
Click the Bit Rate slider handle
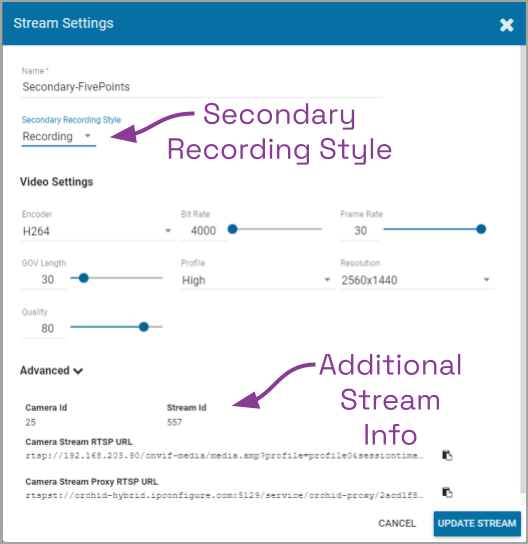point(232,229)
